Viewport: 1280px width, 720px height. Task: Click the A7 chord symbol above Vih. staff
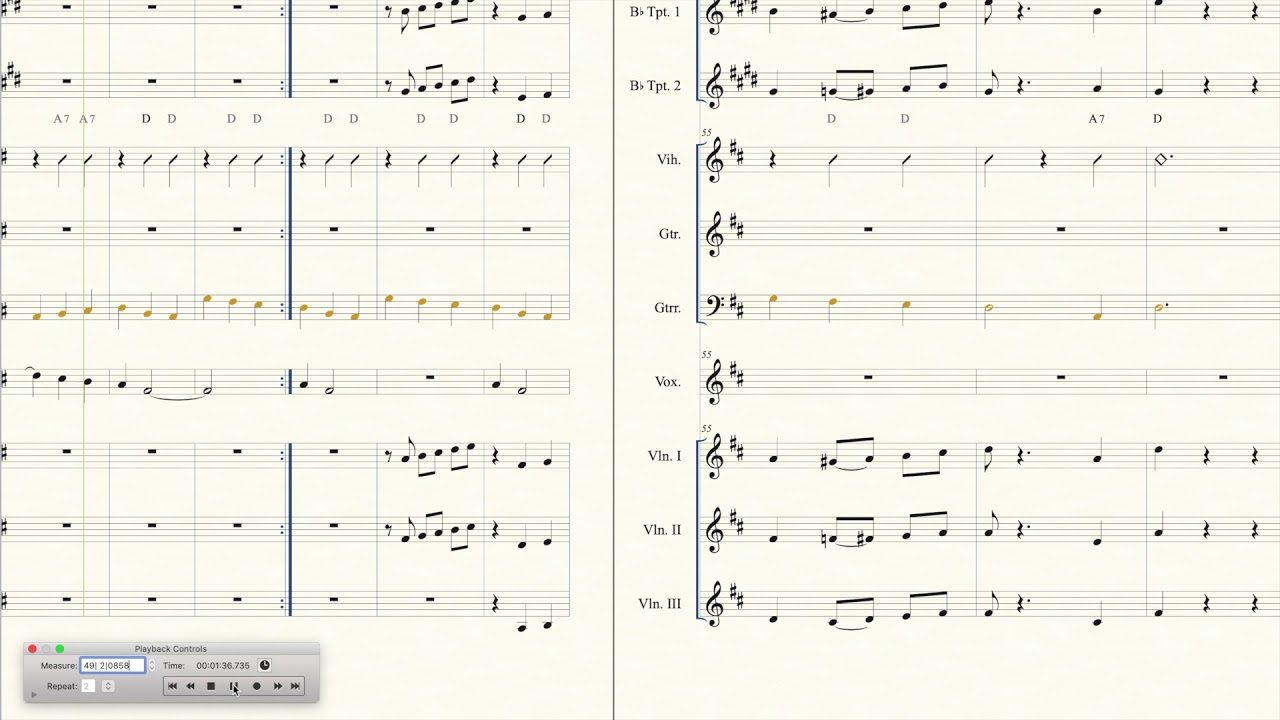click(x=1097, y=119)
